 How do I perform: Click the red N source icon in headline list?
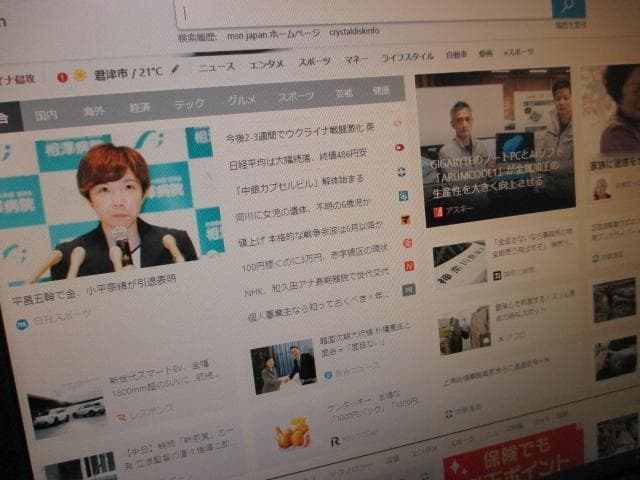coord(408,266)
